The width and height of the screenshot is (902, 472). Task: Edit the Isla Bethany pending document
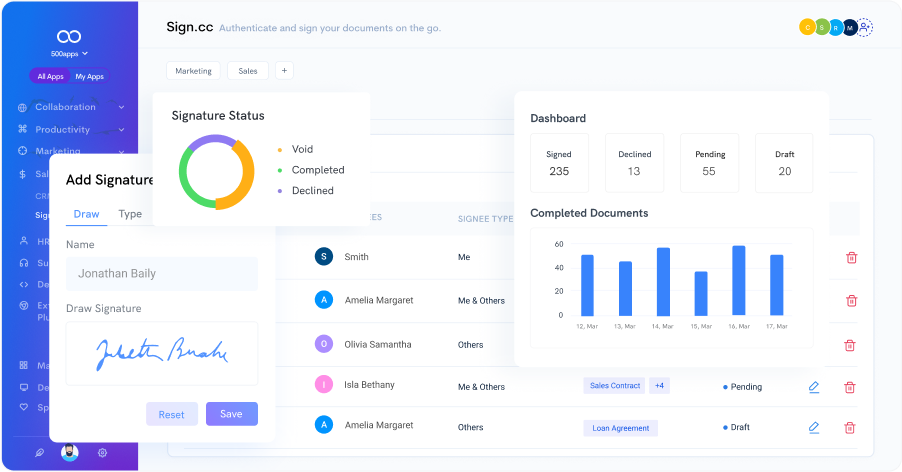pyautogui.click(x=814, y=387)
